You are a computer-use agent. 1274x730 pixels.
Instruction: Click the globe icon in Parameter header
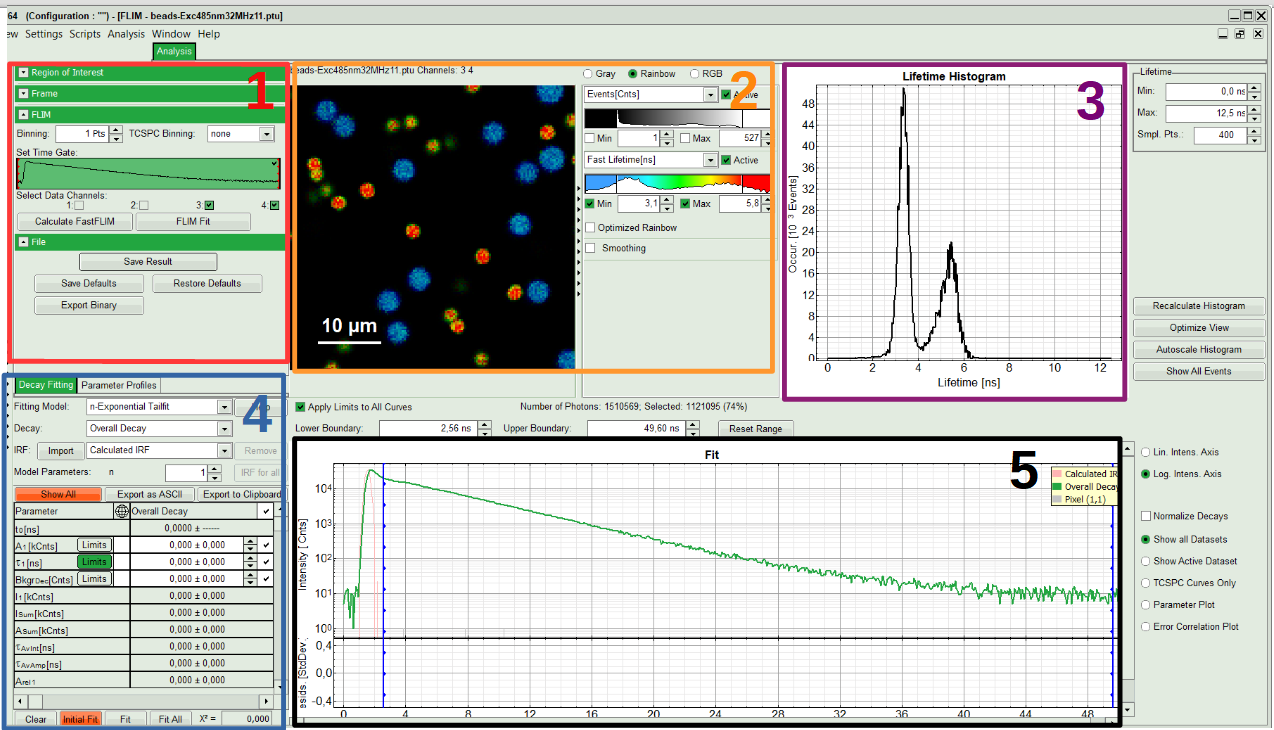click(x=122, y=511)
